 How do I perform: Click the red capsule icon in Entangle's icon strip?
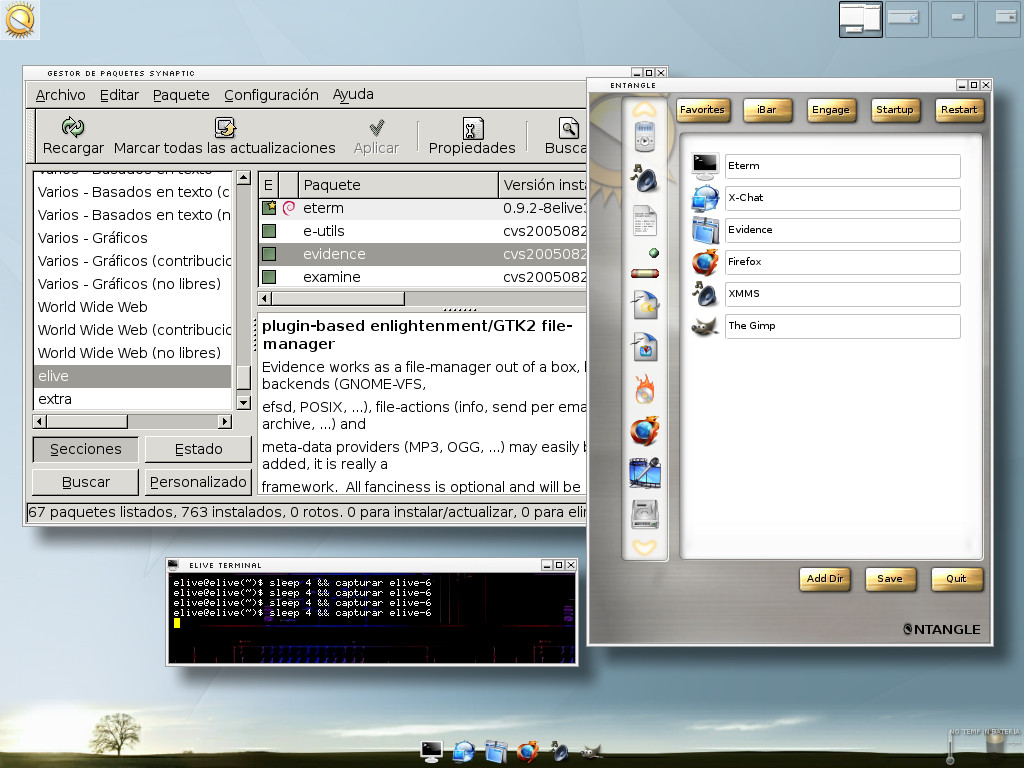tap(645, 274)
